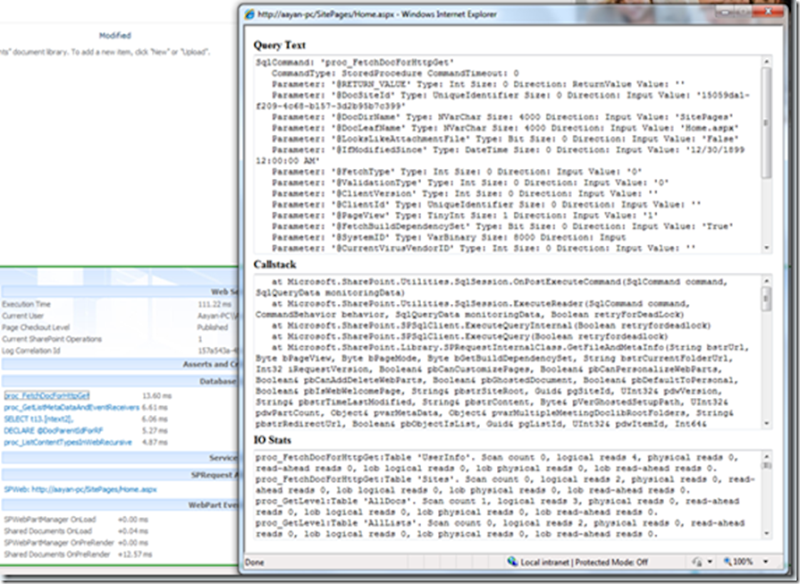Click SPWebPartManager OnPreRender event row
Image resolution: width=800 pixels, height=584 pixels.
76,543
